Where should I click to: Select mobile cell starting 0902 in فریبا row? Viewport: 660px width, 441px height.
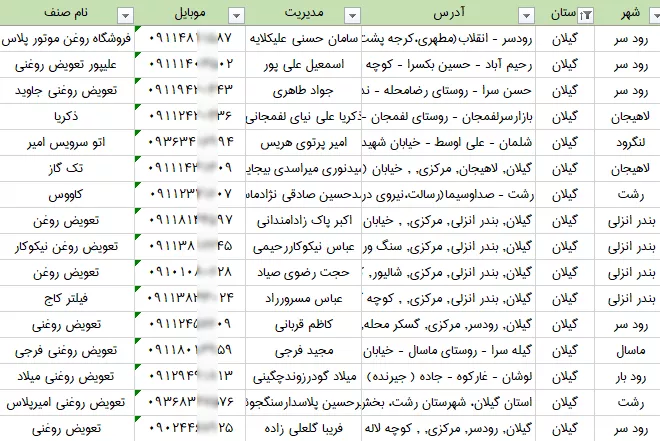(x=190, y=429)
